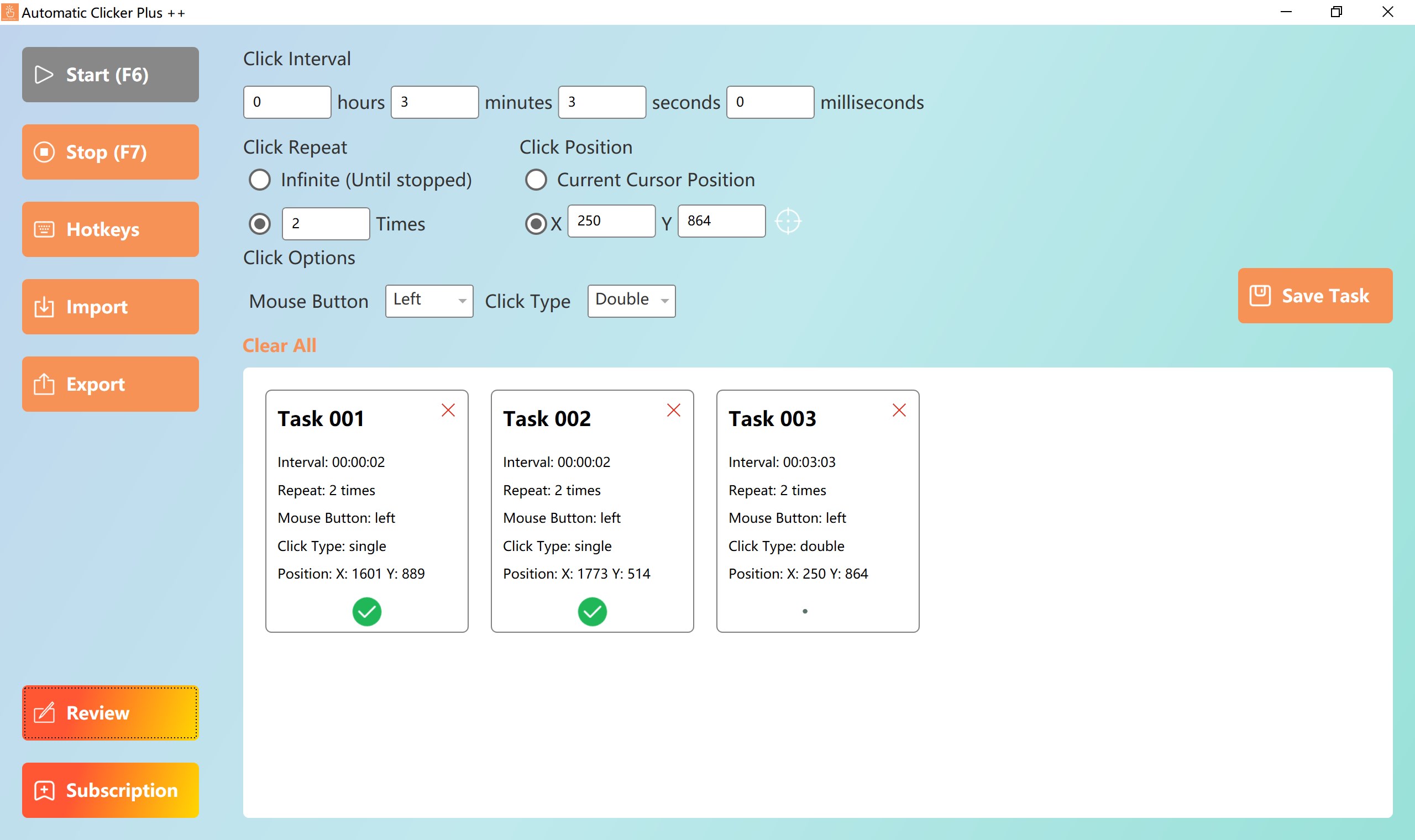
Task: Open the Mouse Button dropdown
Action: [429, 301]
